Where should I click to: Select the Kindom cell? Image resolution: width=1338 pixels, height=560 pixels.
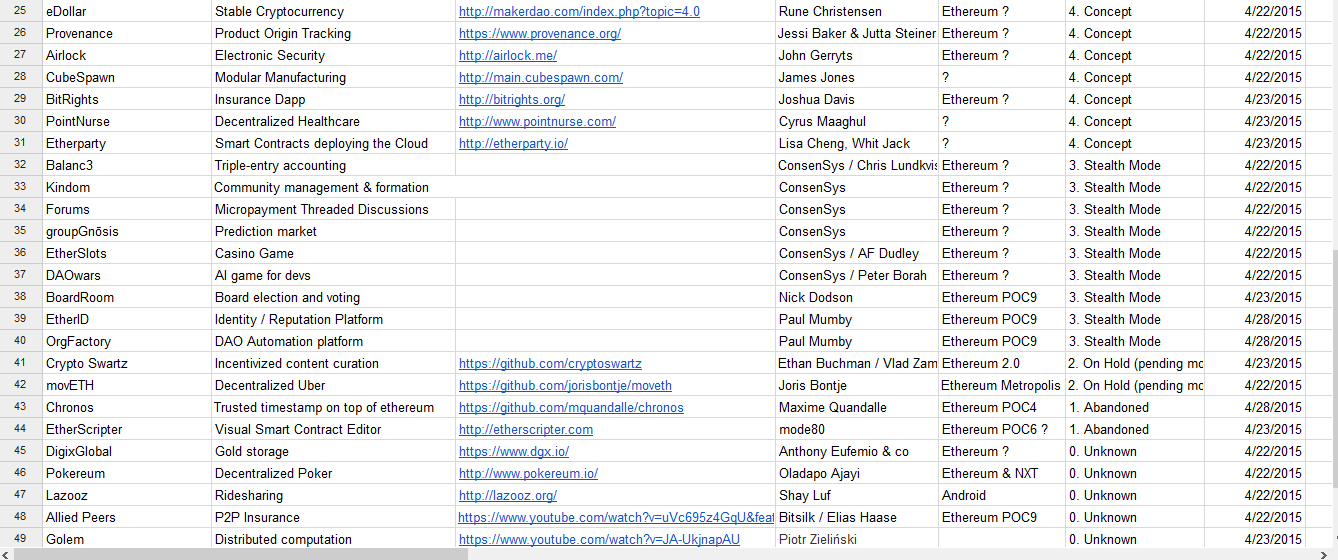click(127, 188)
